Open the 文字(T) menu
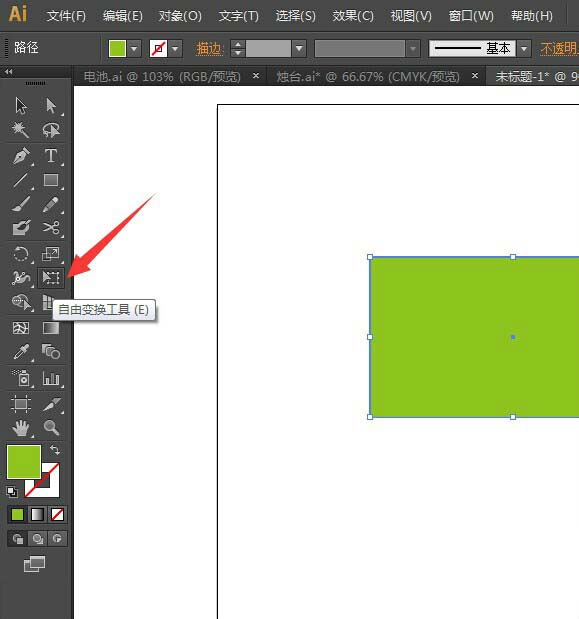This screenshot has width=579, height=619. coord(238,16)
